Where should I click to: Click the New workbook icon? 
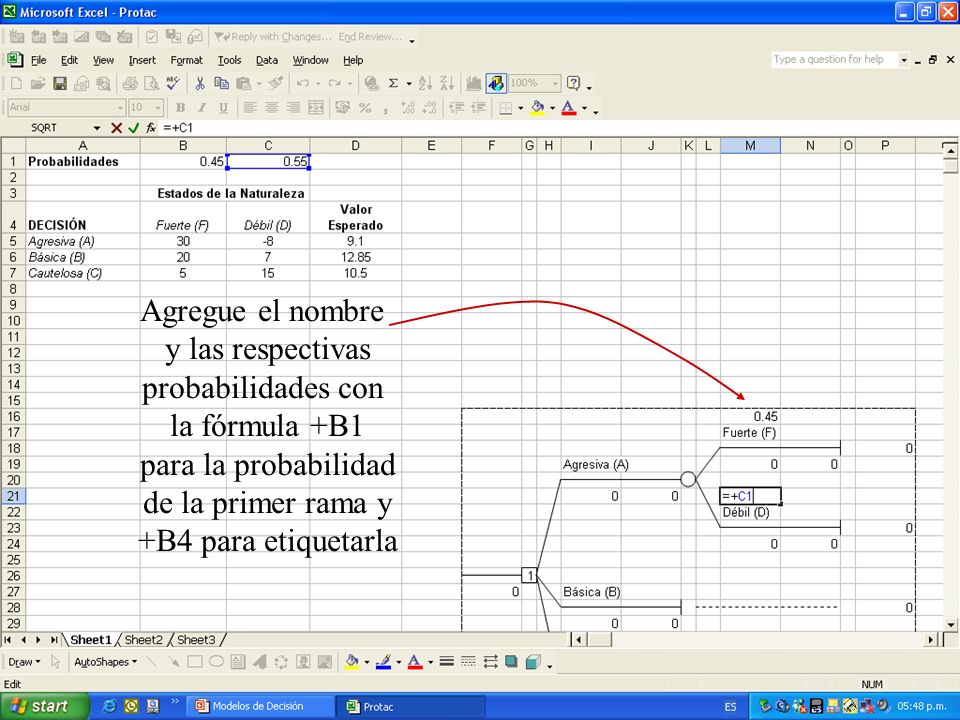[x=17, y=83]
